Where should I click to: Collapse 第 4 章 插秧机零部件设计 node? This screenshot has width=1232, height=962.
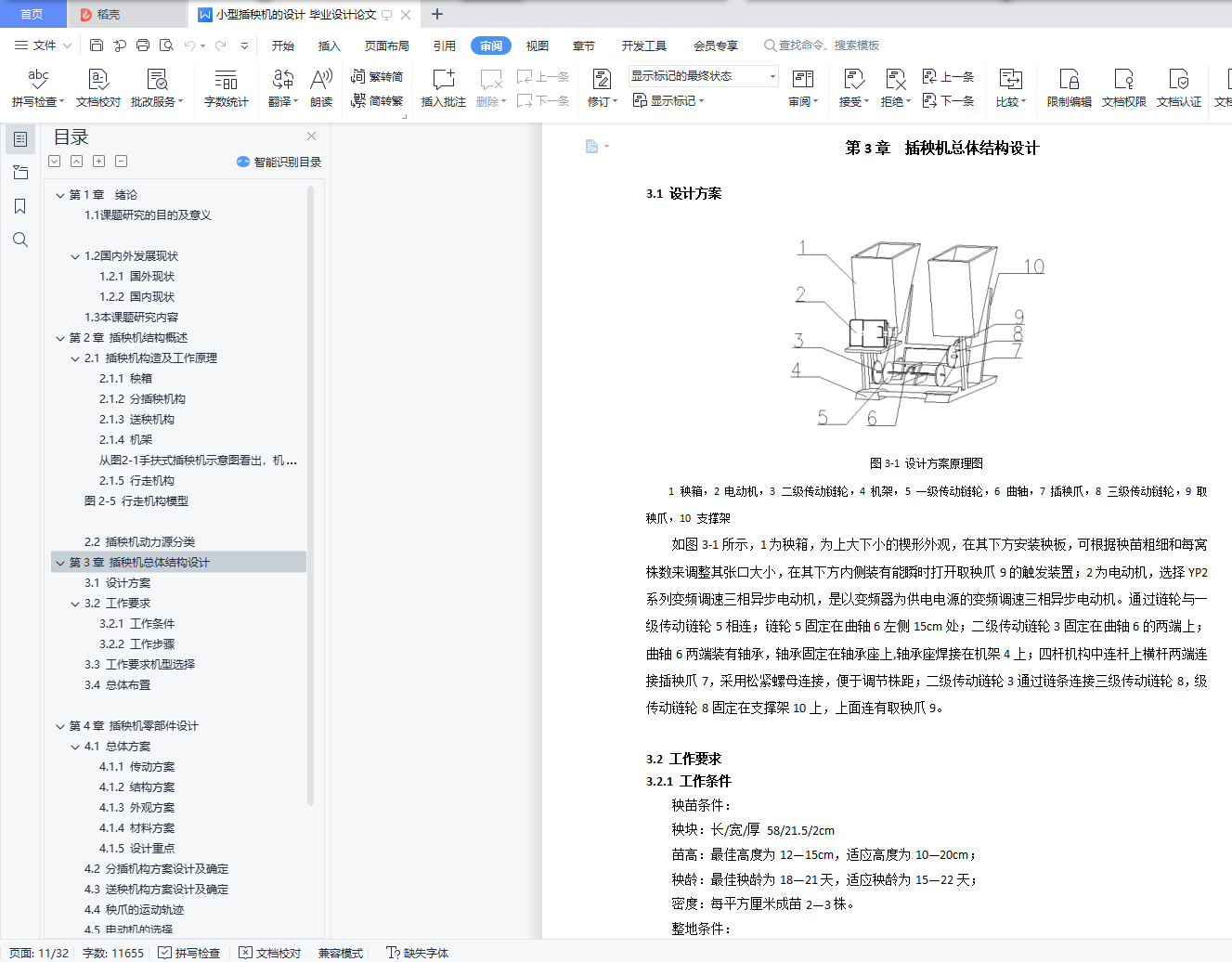[60, 726]
